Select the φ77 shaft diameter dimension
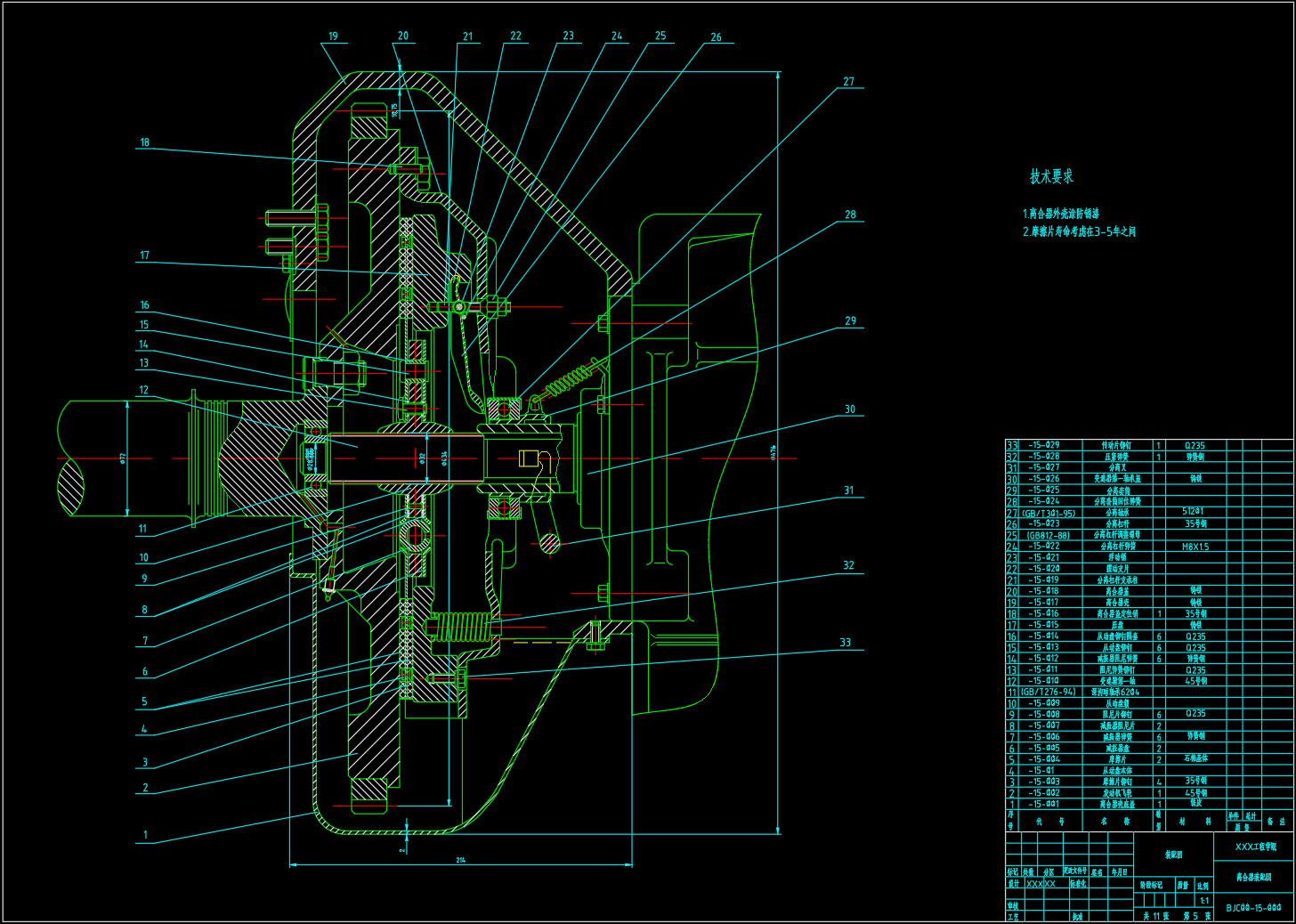The height and width of the screenshot is (924, 1296). [123, 458]
